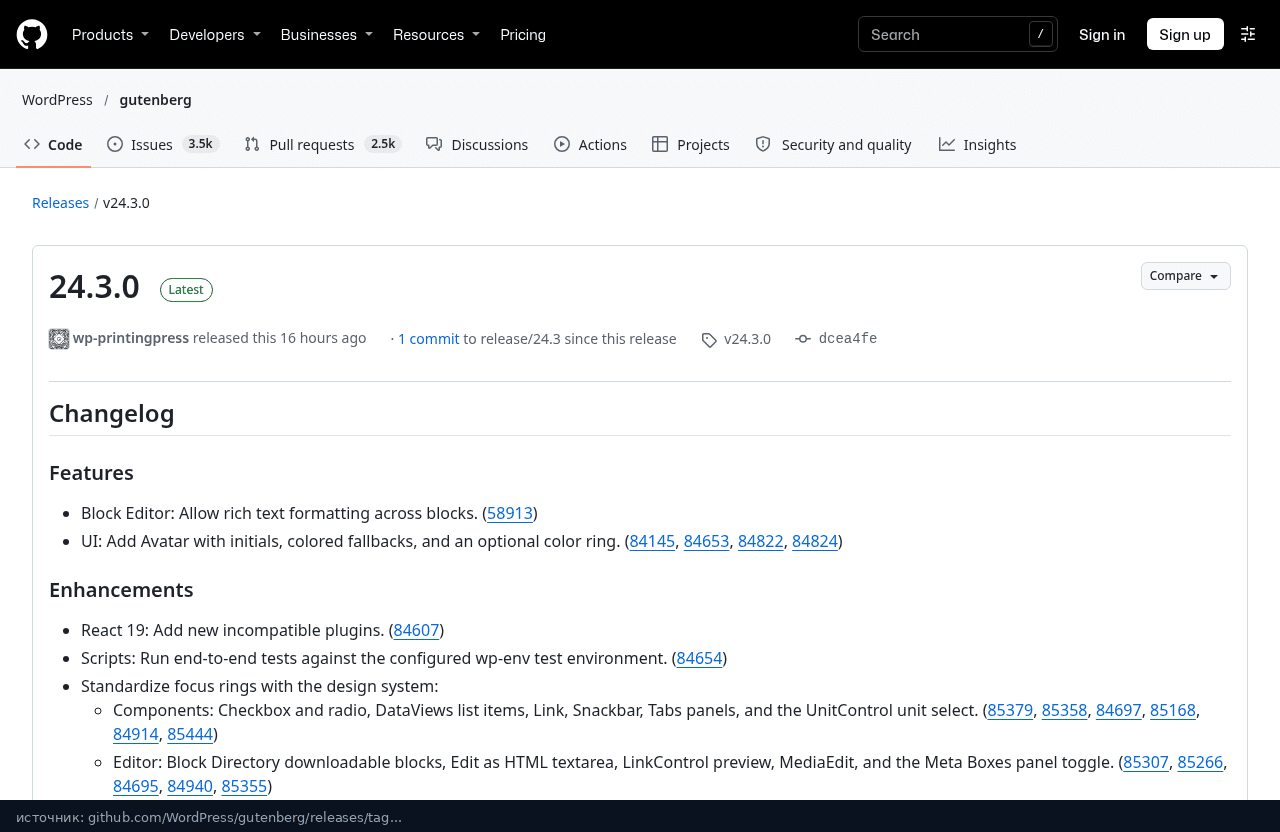Open the dcea4fe commit hash
The height and width of the screenshot is (832, 1280).
tap(848, 339)
